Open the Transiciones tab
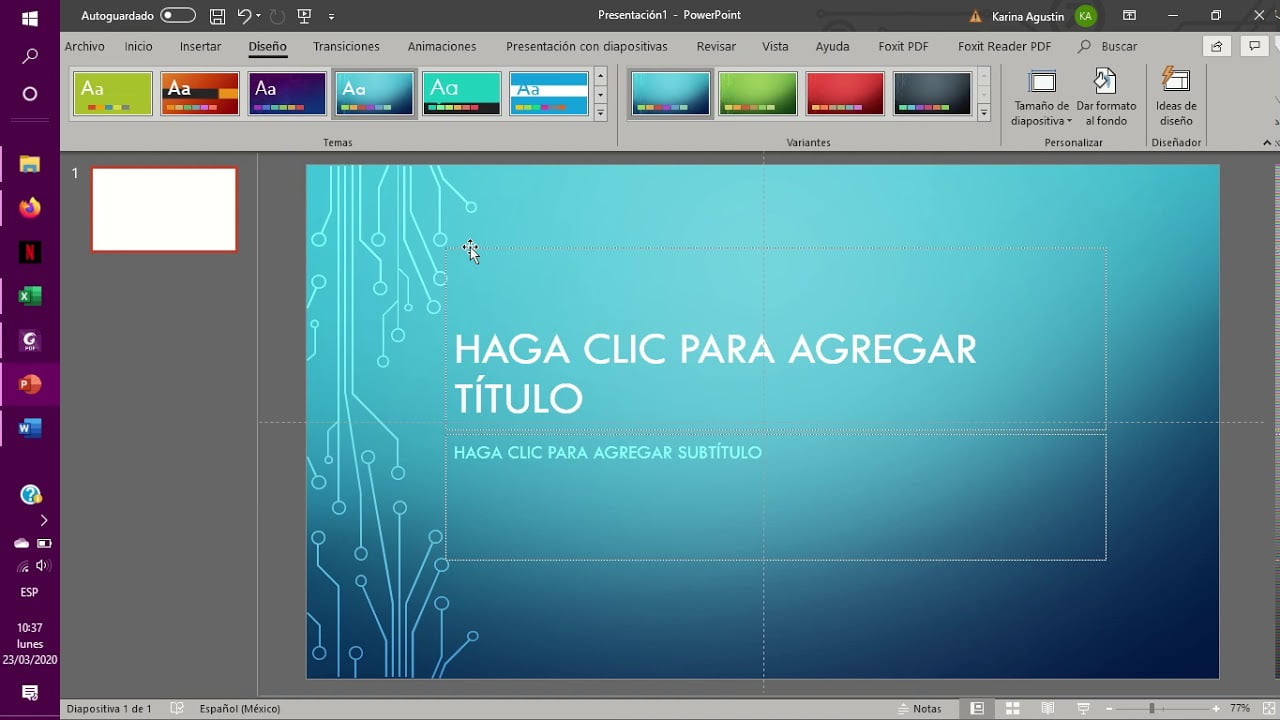The width and height of the screenshot is (1280, 720). 346,46
